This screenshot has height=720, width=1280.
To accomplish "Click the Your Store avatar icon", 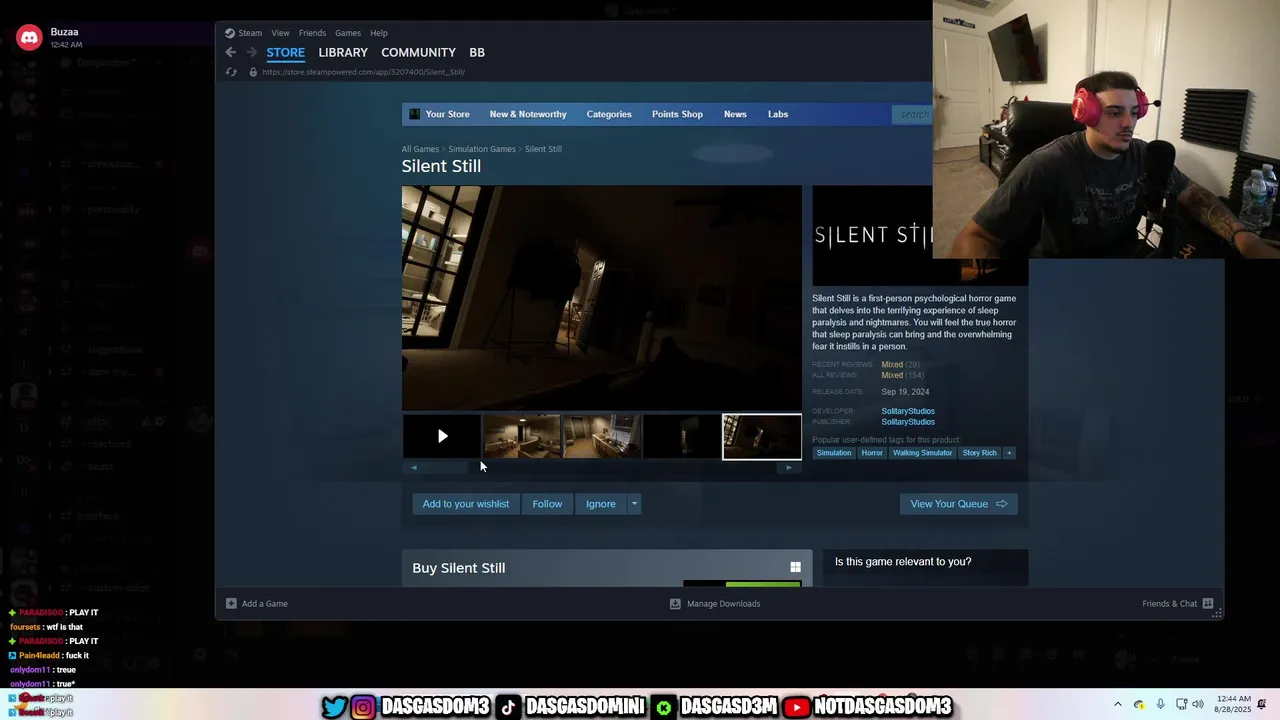I will 415,114.
